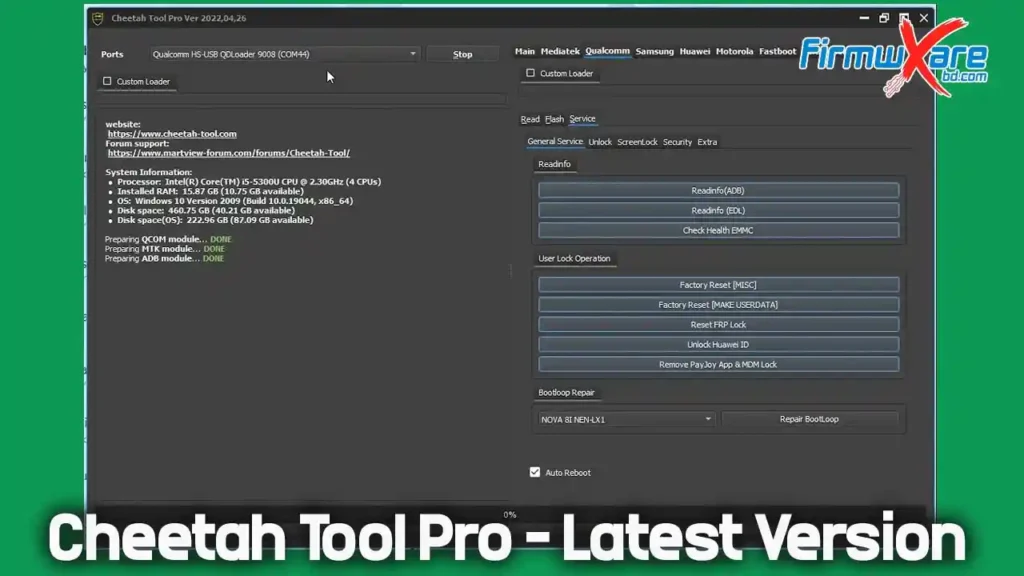Disable the Auto Reboot checkbox
The width and height of the screenshot is (1024, 576).
click(x=536, y=472)
